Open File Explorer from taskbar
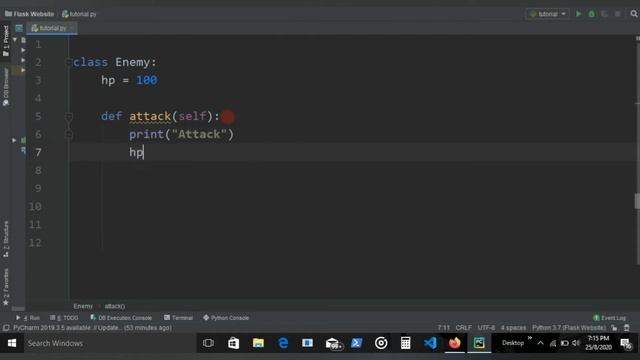The width and height of the screenshot is (640, 360). [258, 343]
